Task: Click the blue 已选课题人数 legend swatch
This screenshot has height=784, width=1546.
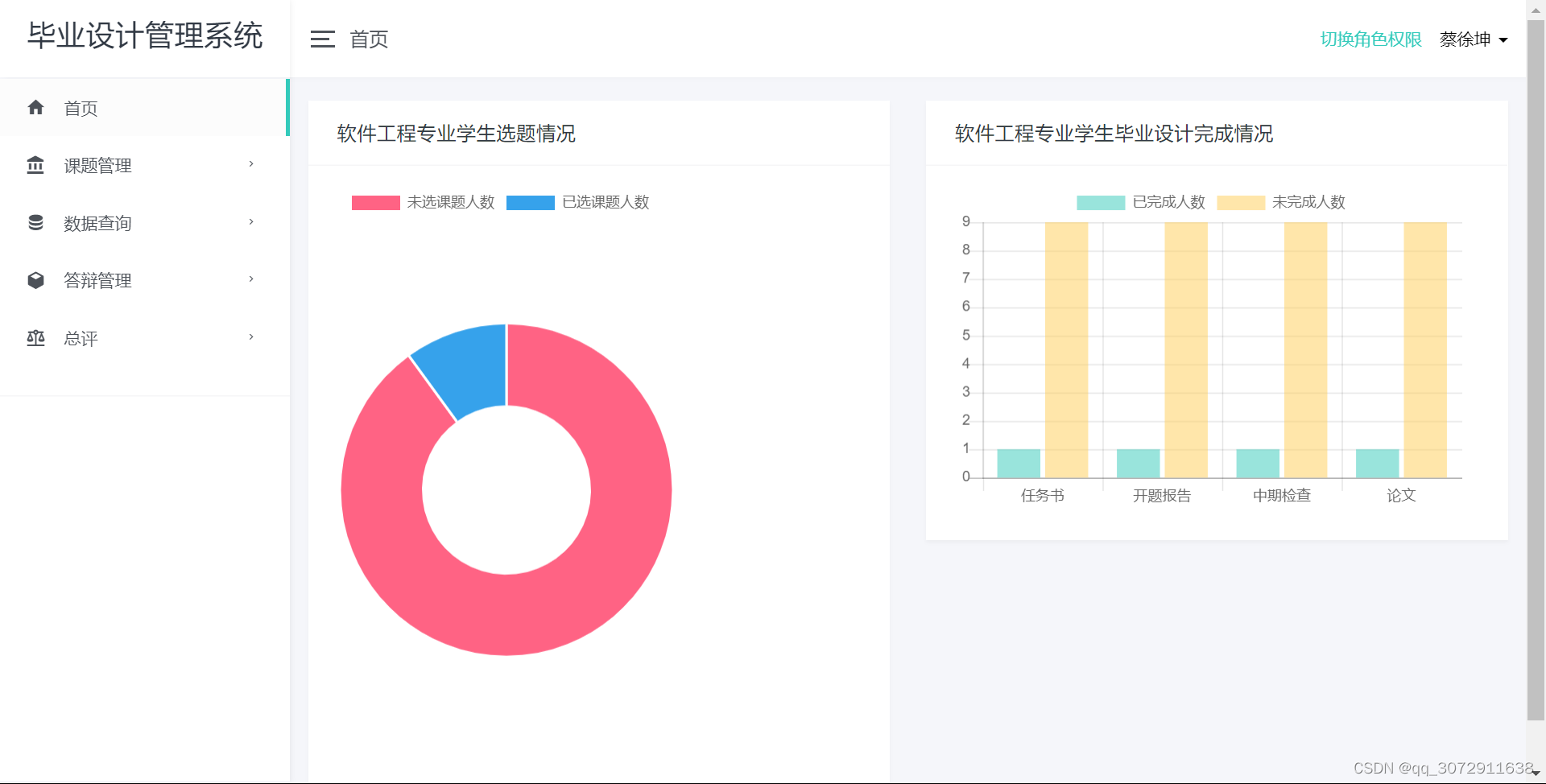Action: click(531, 203)
